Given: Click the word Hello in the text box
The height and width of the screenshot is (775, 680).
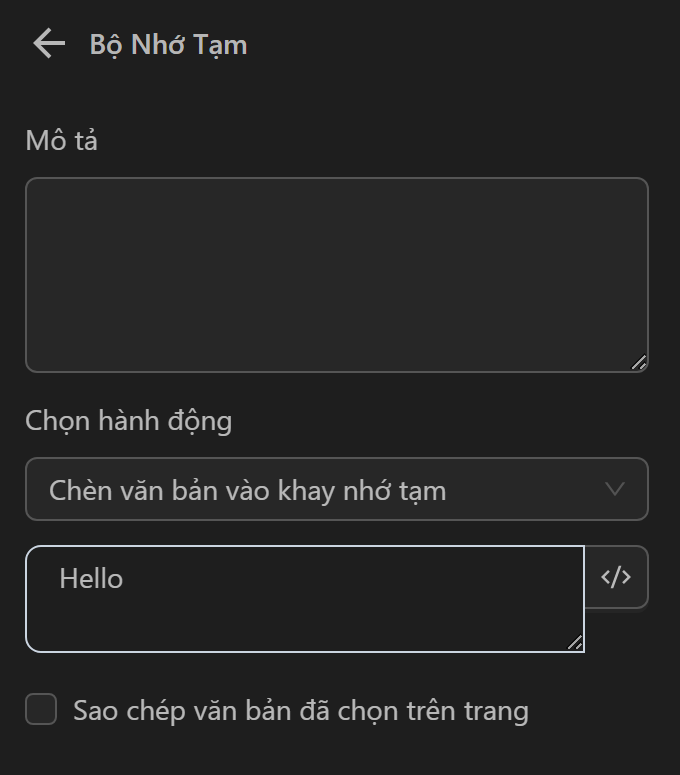Looking at the screenshot, I should tap(91, 578).
